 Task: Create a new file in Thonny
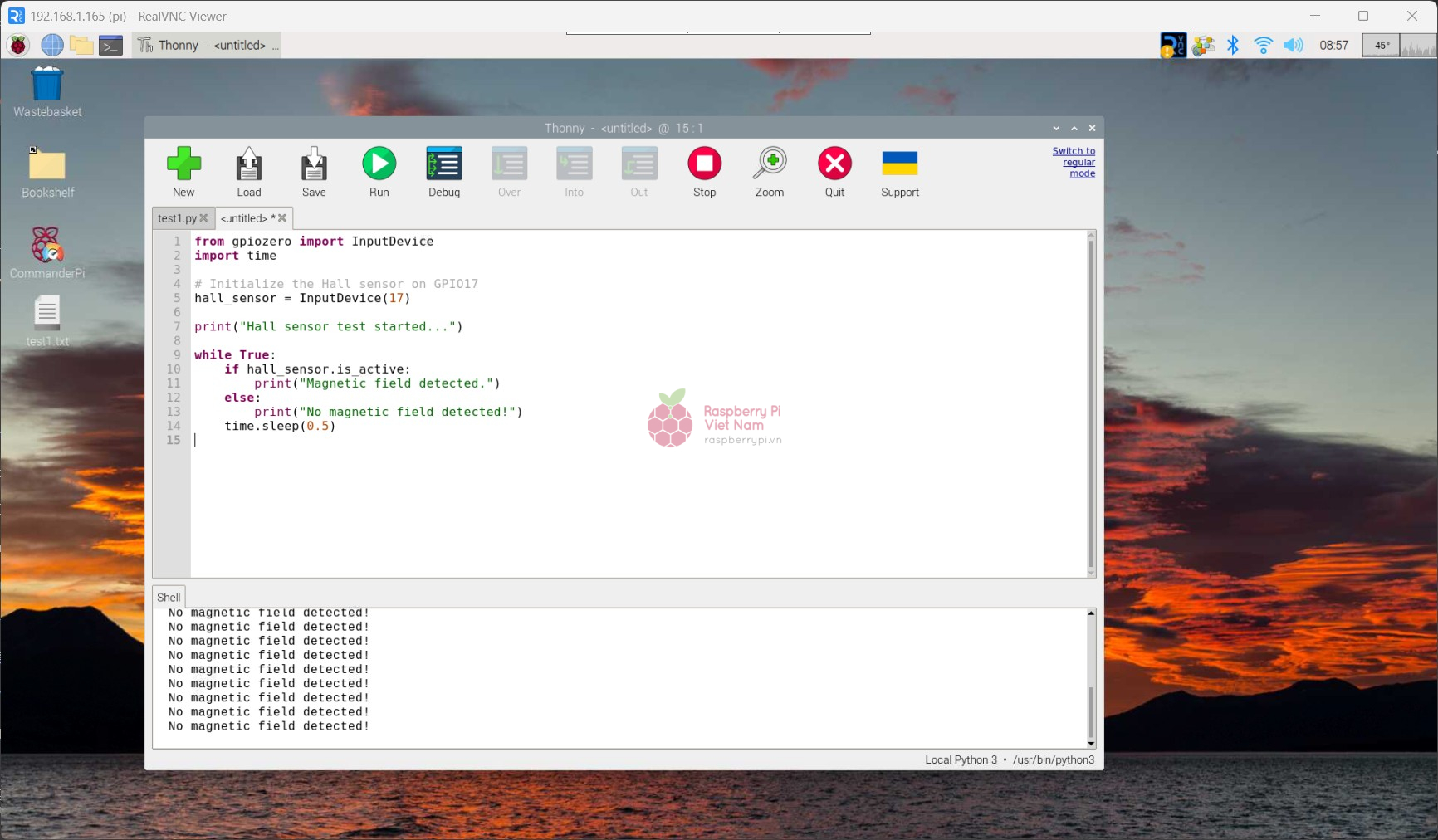tap(183, 170)
